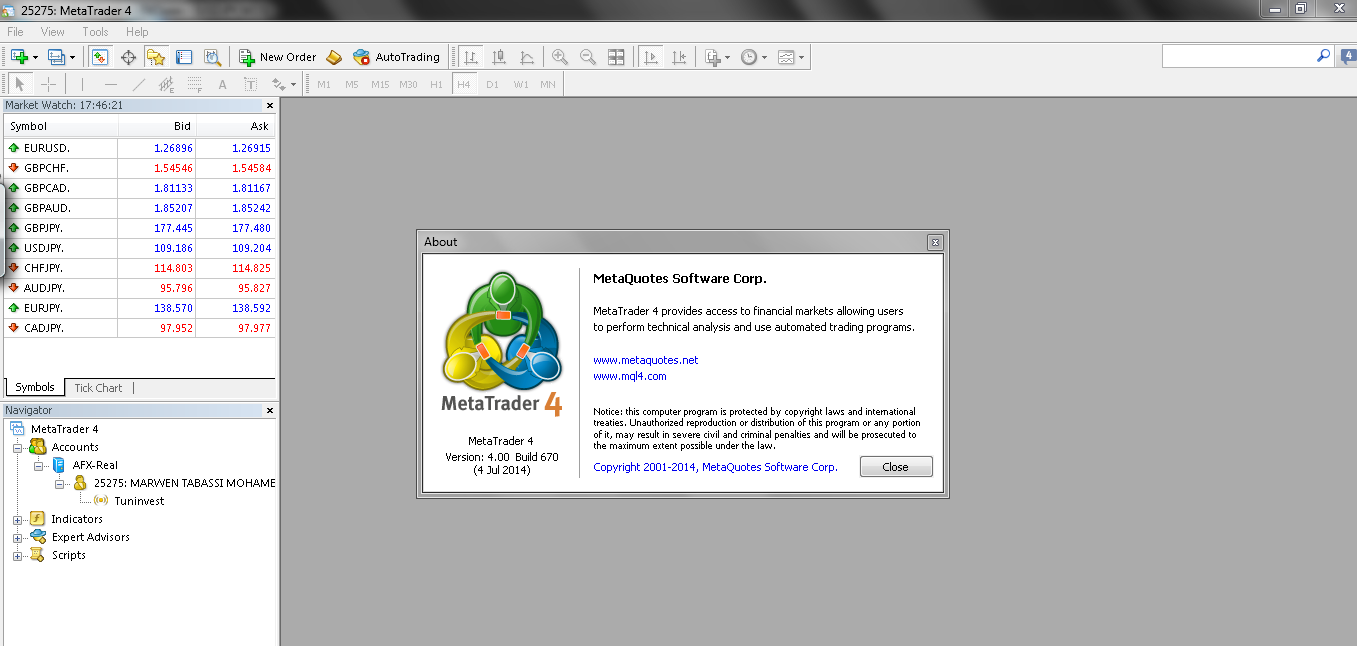Switch to the Tick Chart tab
This screenshot has width=1357, height=646.
point(98,388)
